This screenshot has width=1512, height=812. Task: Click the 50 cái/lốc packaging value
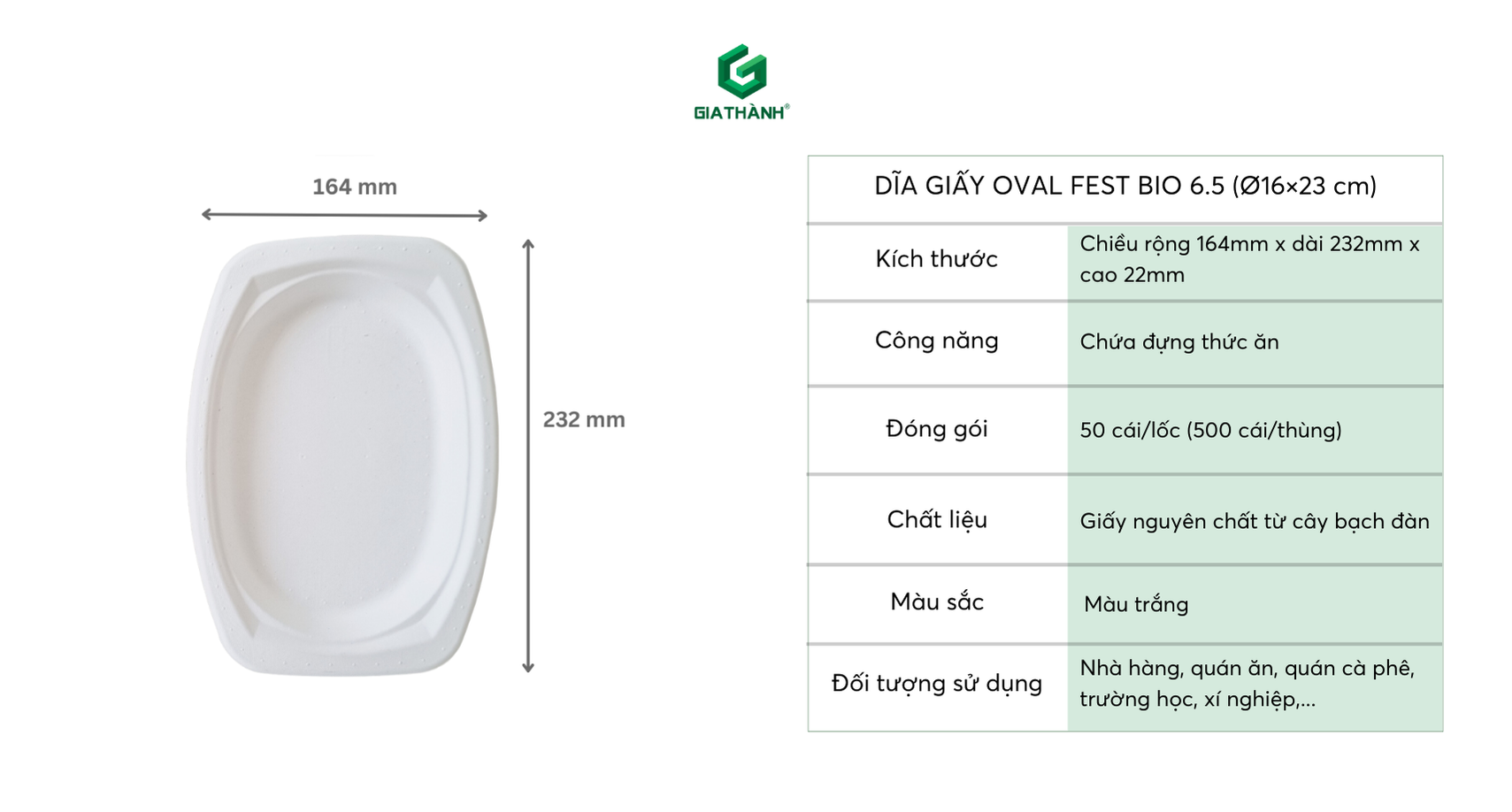coord(1210,430)
